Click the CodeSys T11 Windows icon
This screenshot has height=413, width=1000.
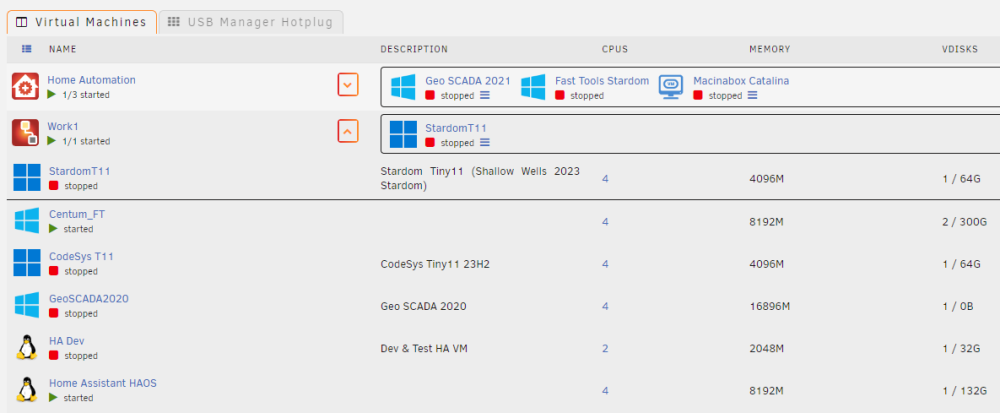click(x=27, y=263)
